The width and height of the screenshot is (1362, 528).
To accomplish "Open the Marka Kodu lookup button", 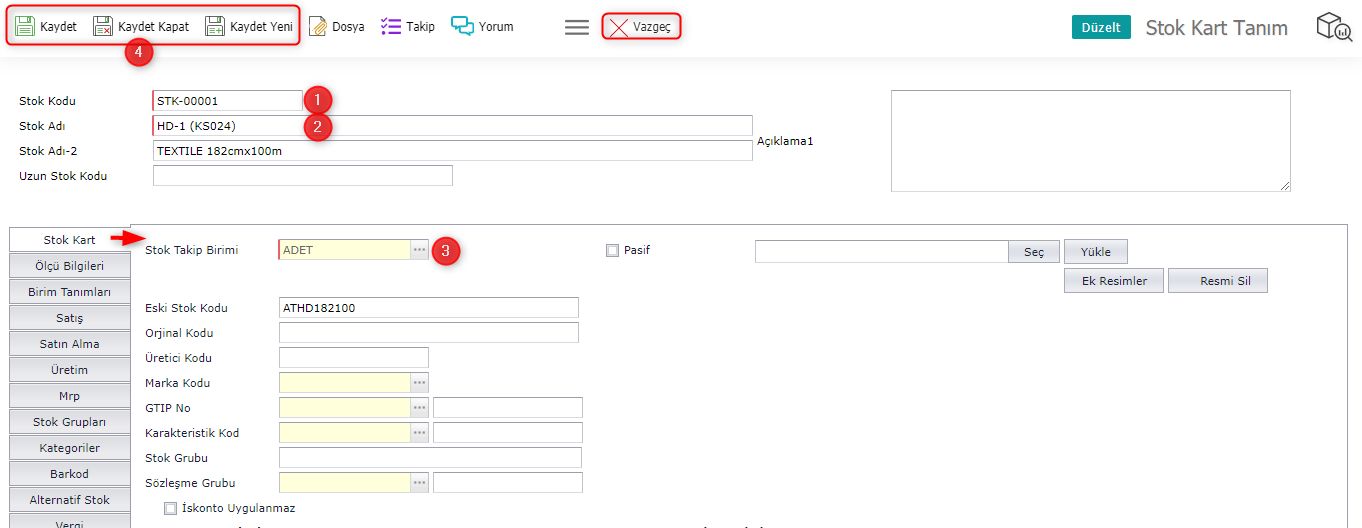I will coord(420,382).
